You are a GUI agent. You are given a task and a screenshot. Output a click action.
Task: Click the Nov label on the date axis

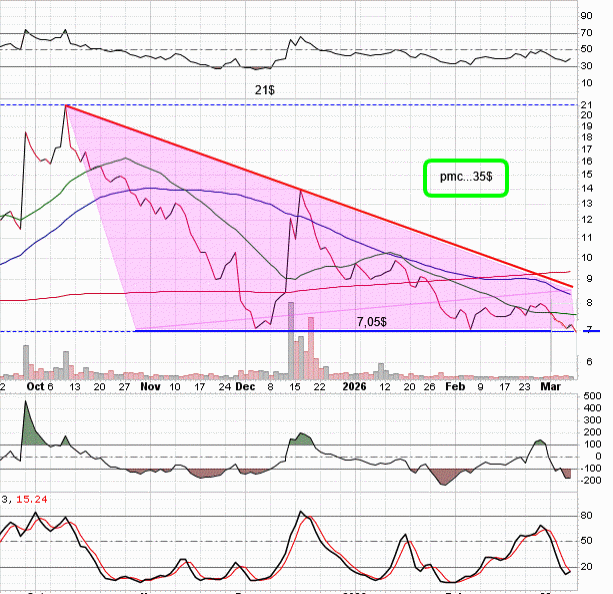pos(150,385)
